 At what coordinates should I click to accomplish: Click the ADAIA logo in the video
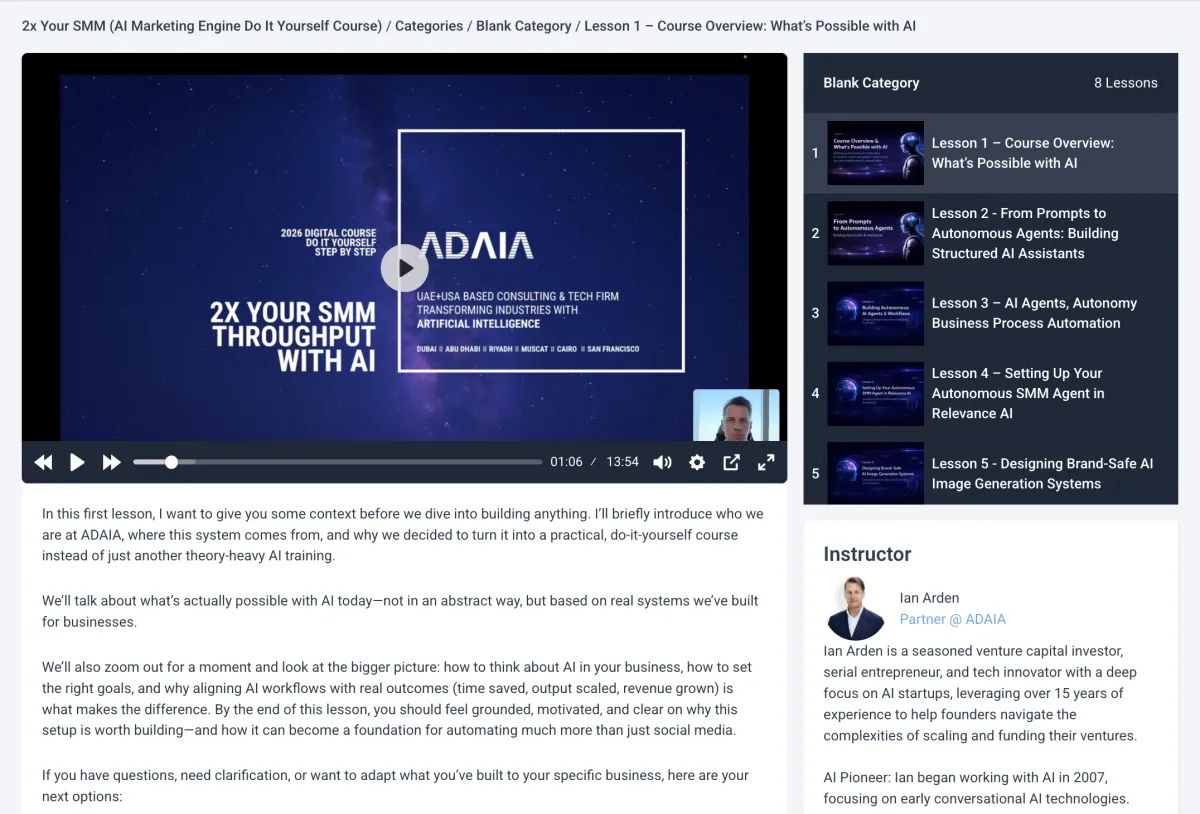[x=476, y=246]
